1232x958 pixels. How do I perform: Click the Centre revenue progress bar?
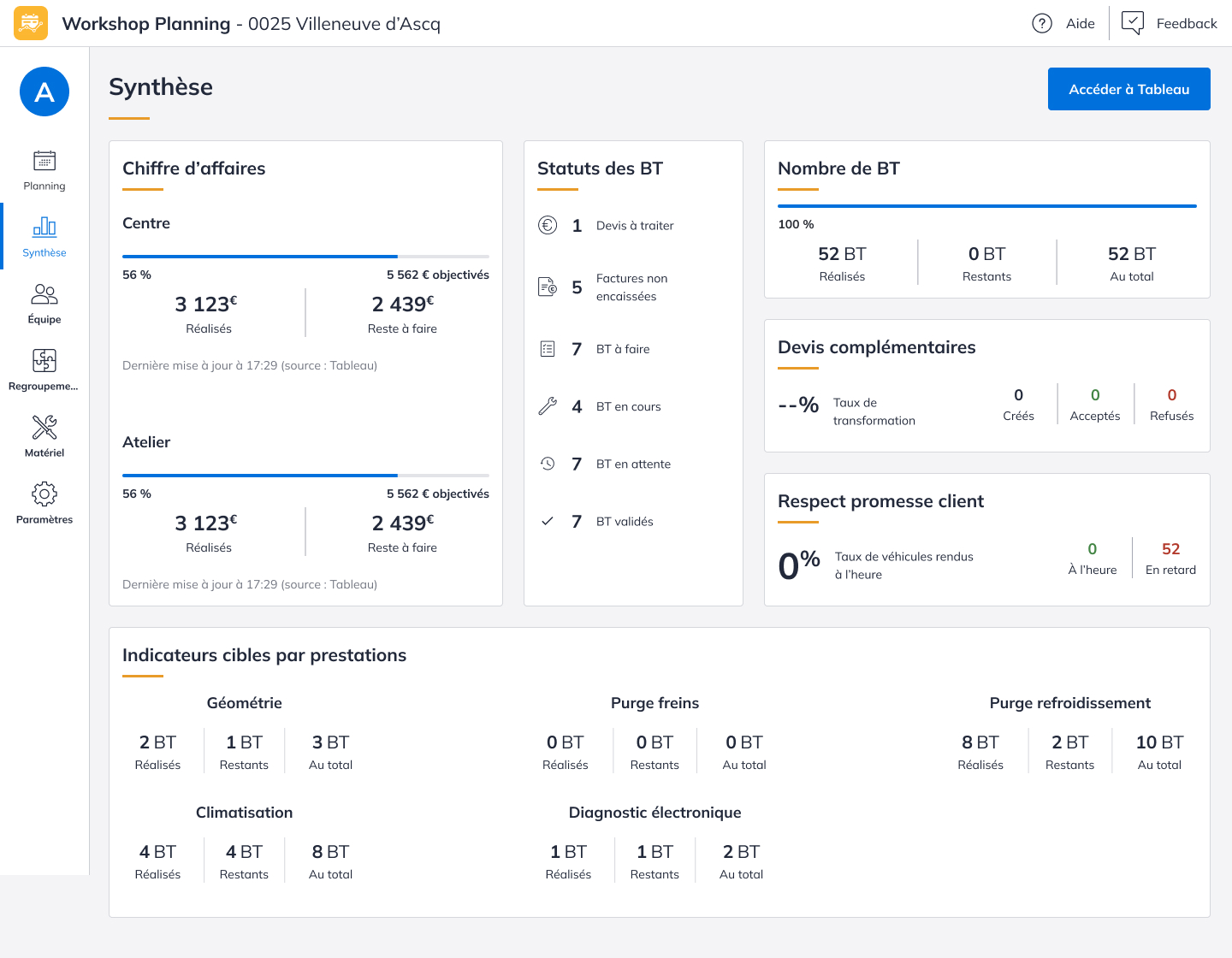(305, 256)
